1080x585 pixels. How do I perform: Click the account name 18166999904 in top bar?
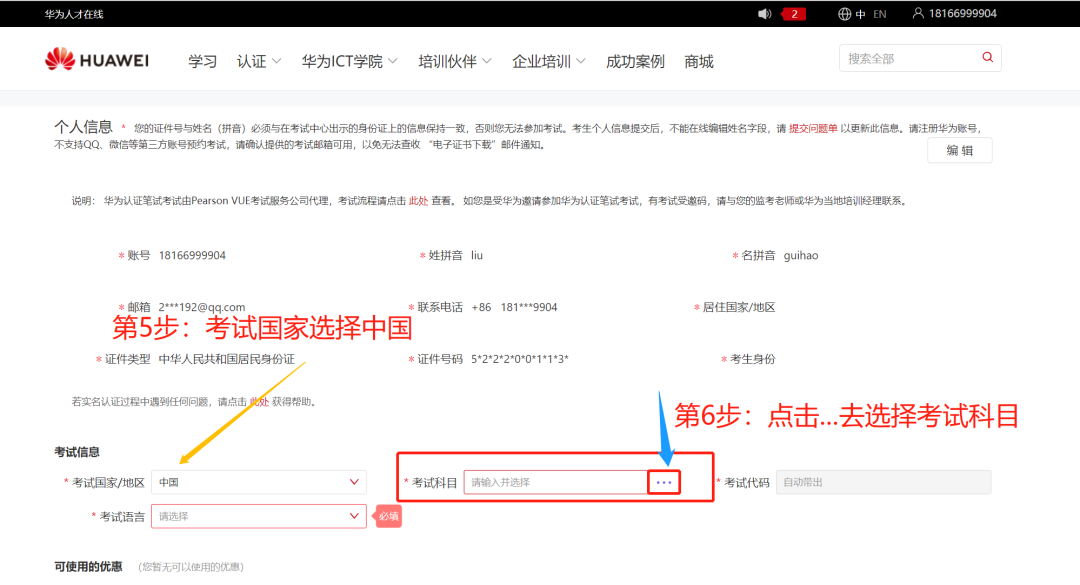(962, 14)
